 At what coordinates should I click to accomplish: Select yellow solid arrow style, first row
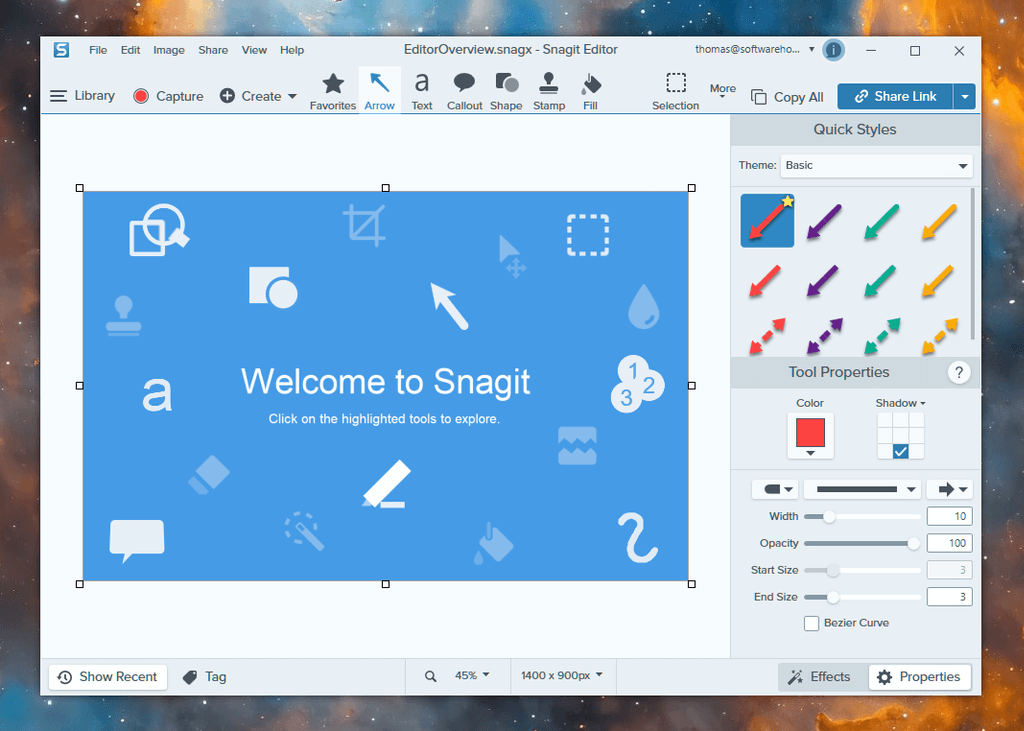[x=939, y=221]
